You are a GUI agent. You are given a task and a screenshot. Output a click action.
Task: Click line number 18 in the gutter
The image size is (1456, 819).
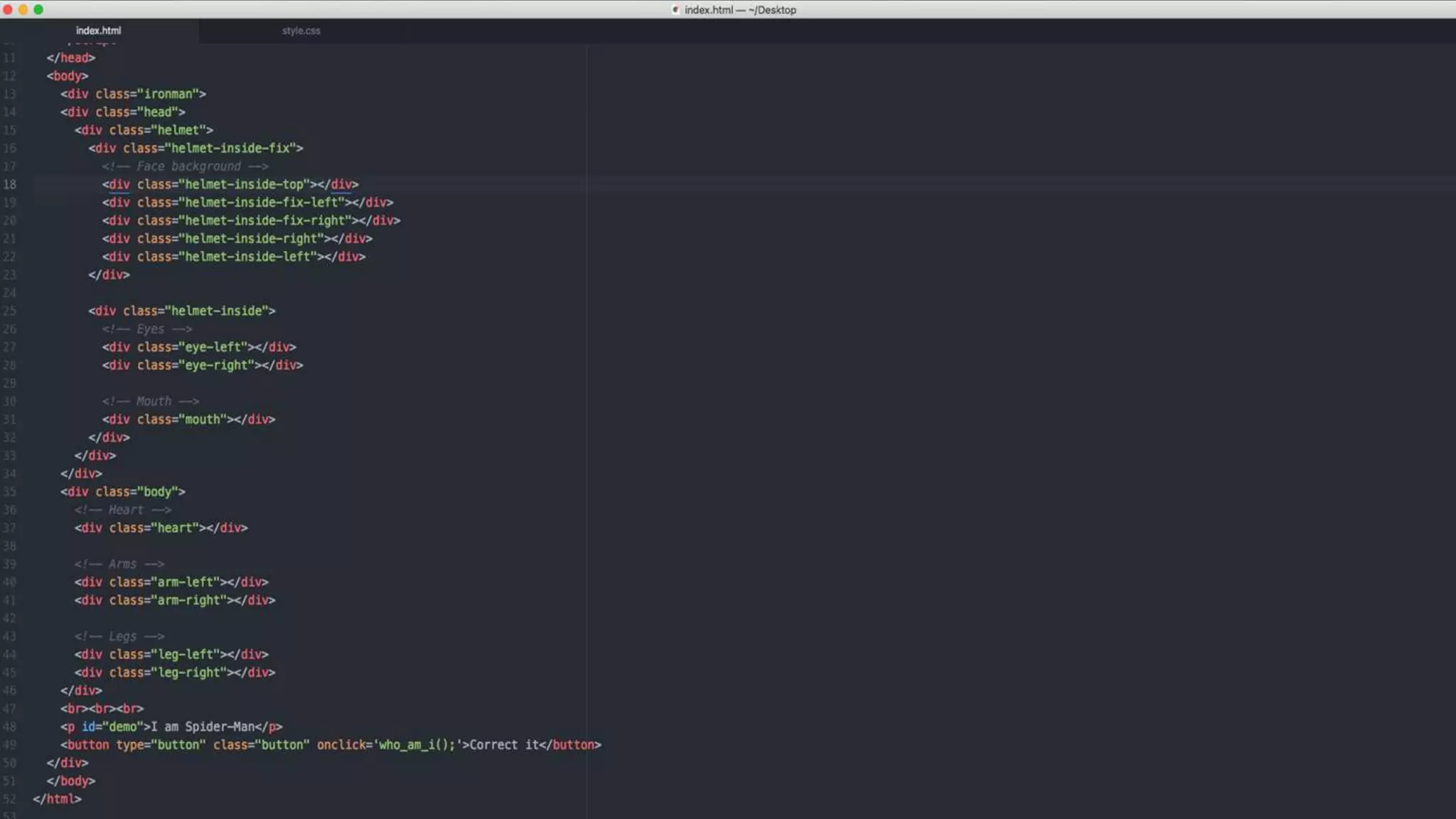click(9, 184)
